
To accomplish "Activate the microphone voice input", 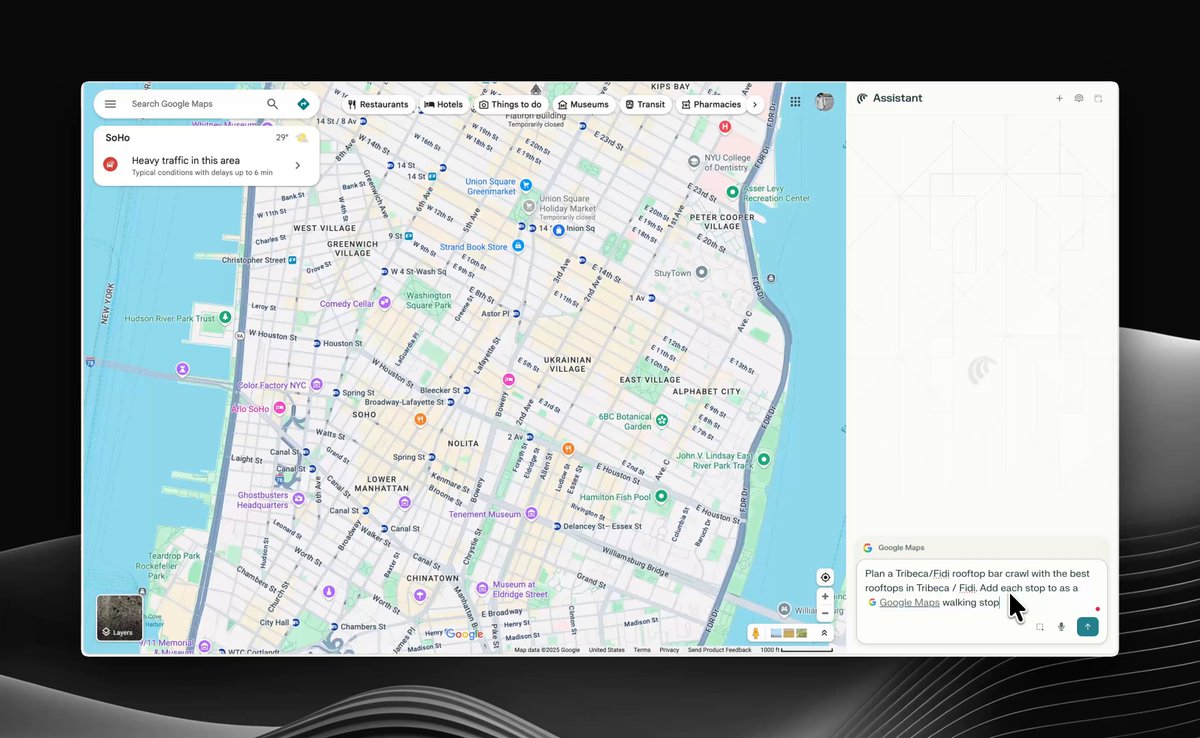I will point(1061,627).
